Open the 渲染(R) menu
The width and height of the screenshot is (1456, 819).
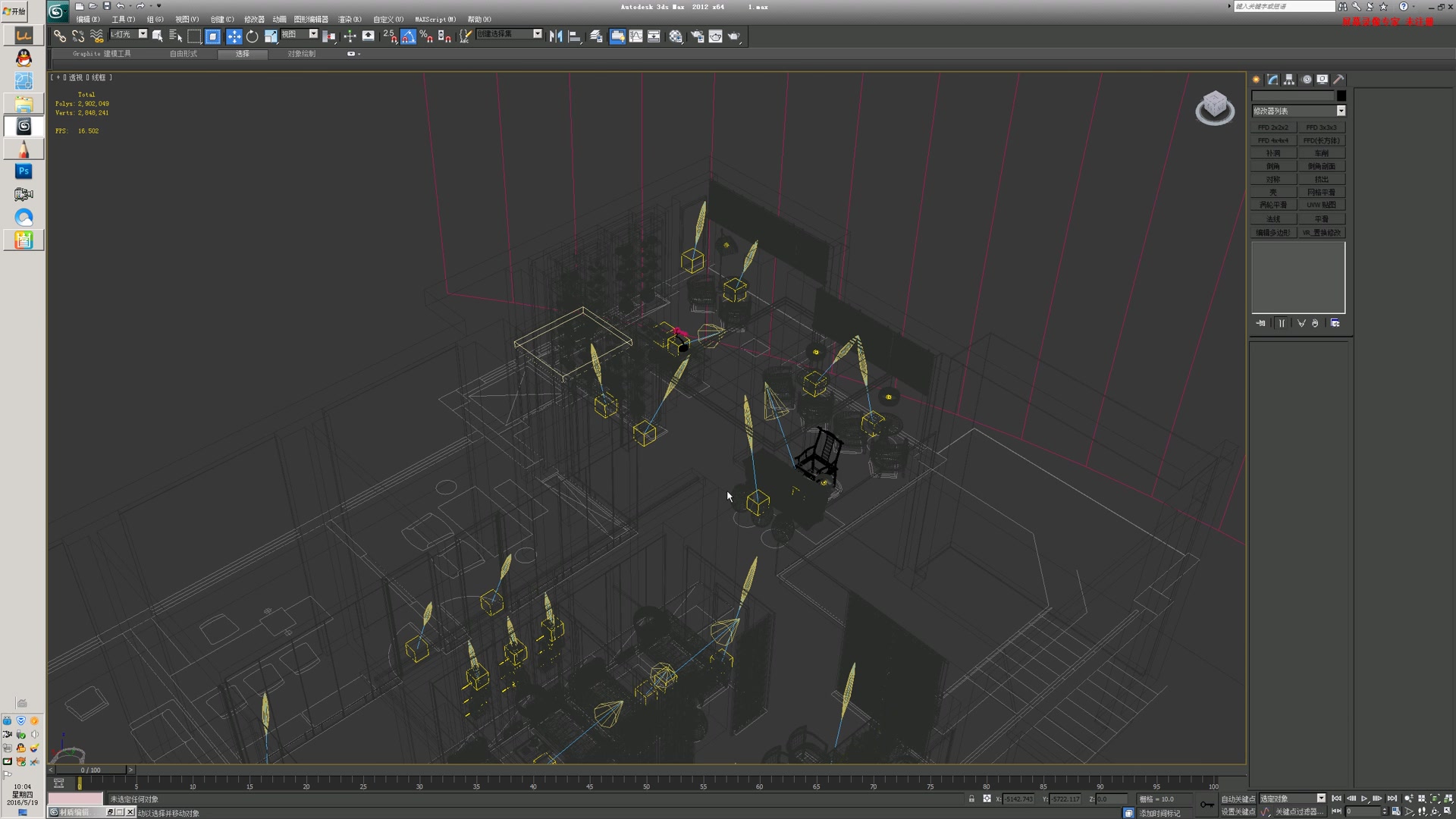(350, 19)
